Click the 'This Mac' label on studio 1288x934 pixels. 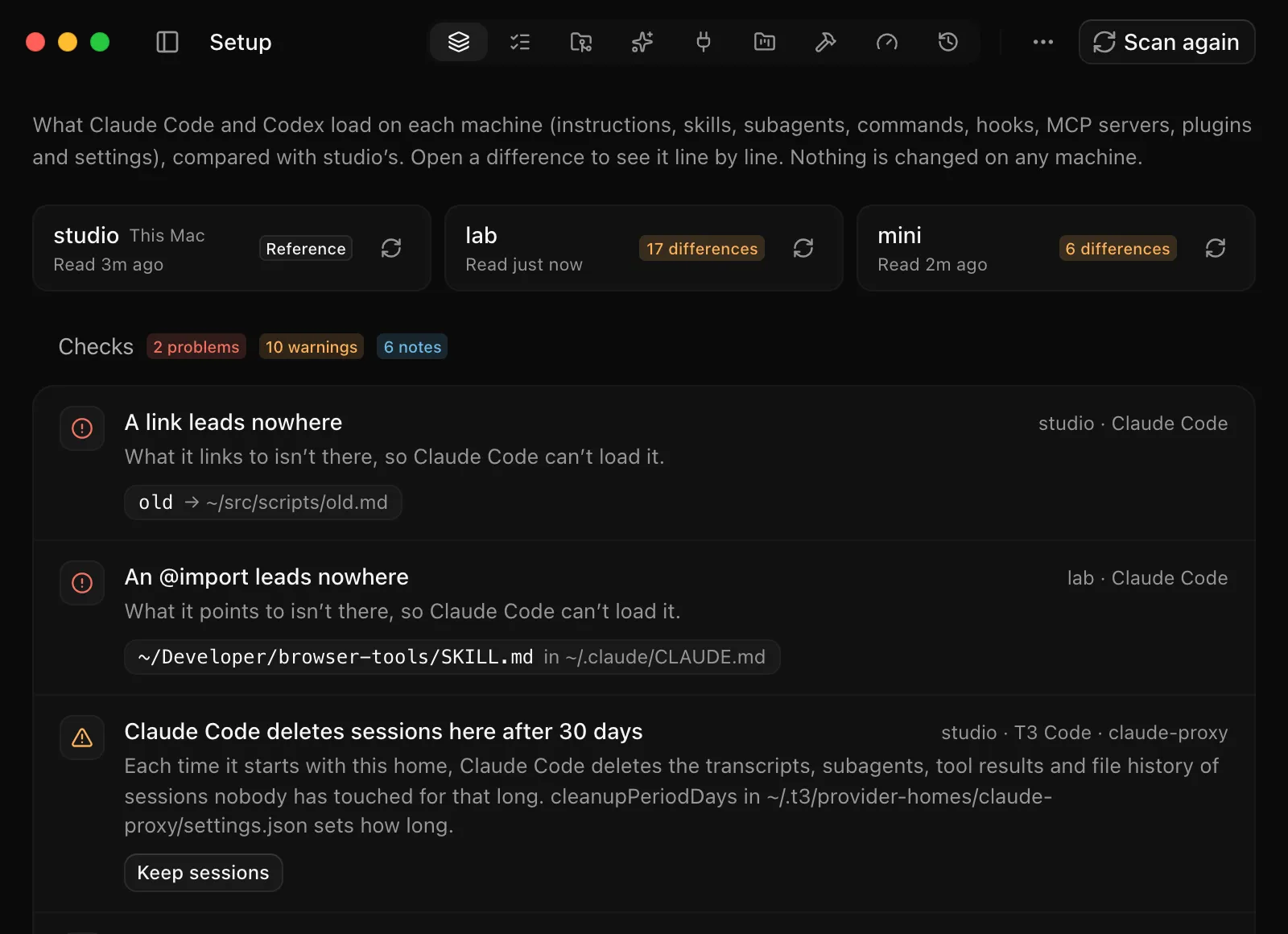tap(167, 236)
